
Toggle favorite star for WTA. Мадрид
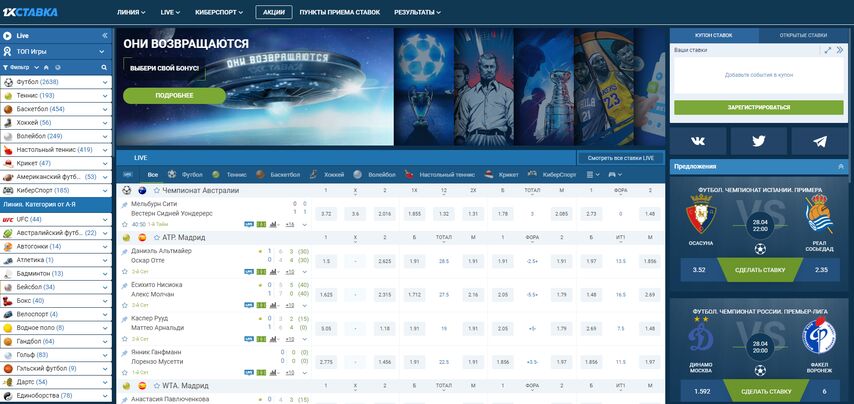(156, 385)
